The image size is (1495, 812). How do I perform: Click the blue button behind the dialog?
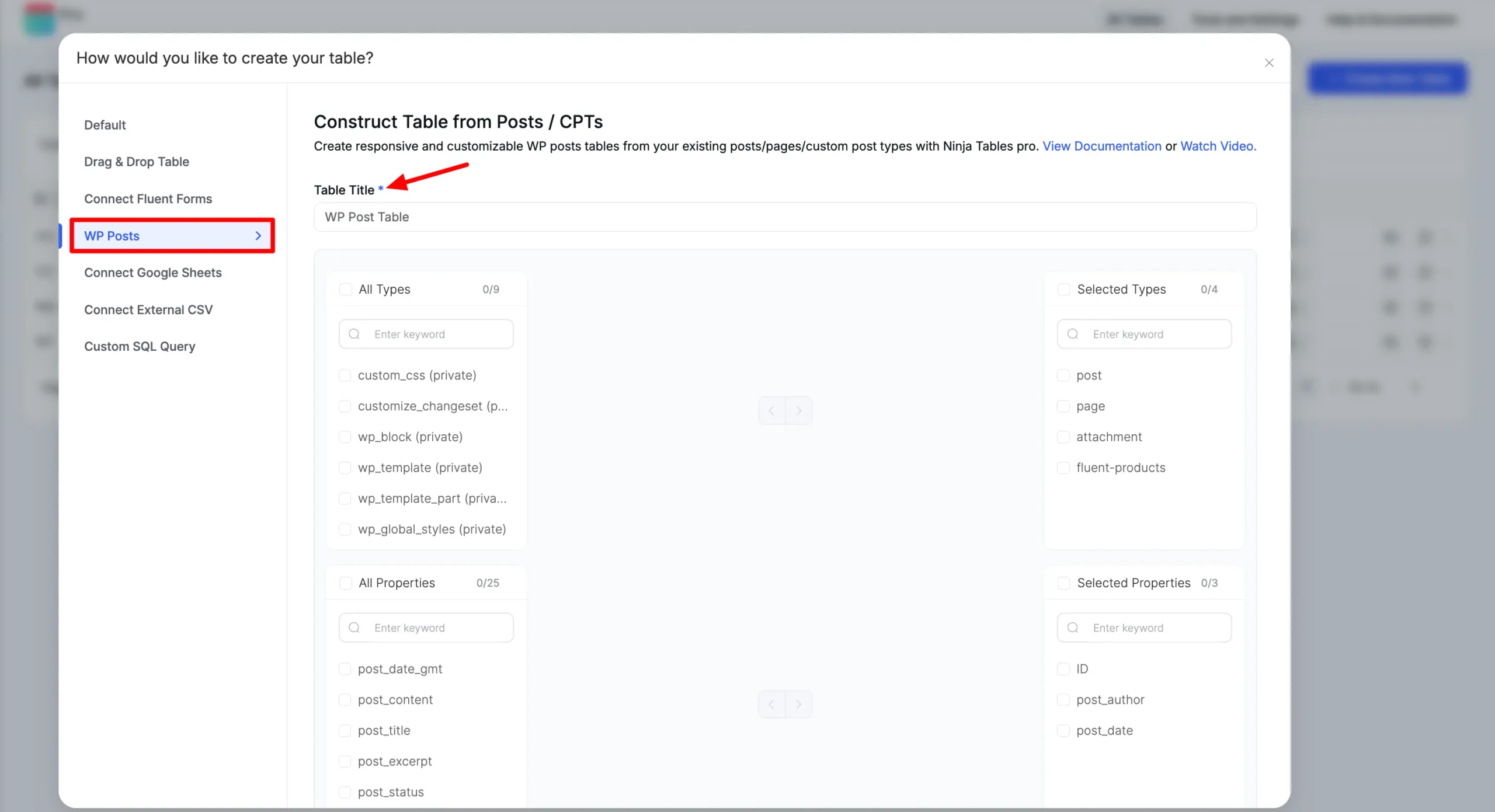pos(1388,78)
